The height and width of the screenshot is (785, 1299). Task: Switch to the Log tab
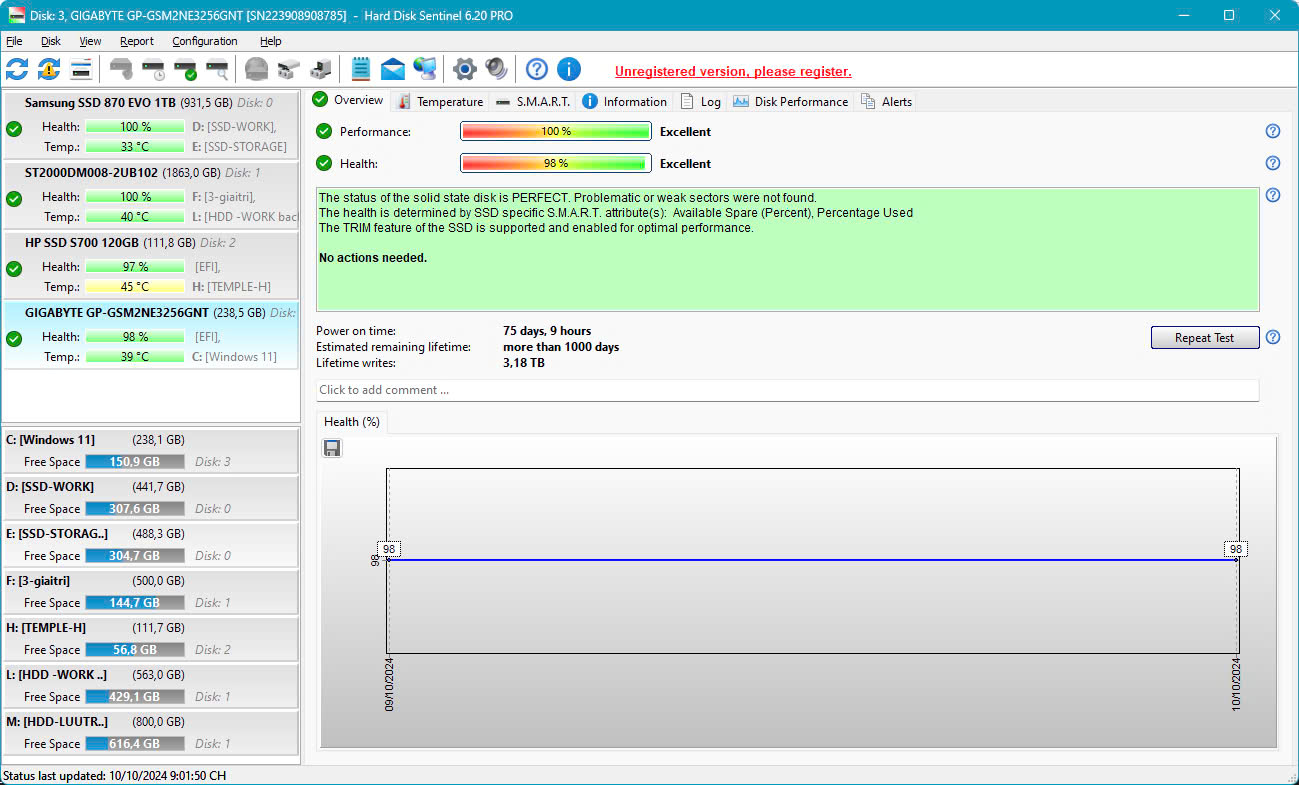click(x=700, y=101)
